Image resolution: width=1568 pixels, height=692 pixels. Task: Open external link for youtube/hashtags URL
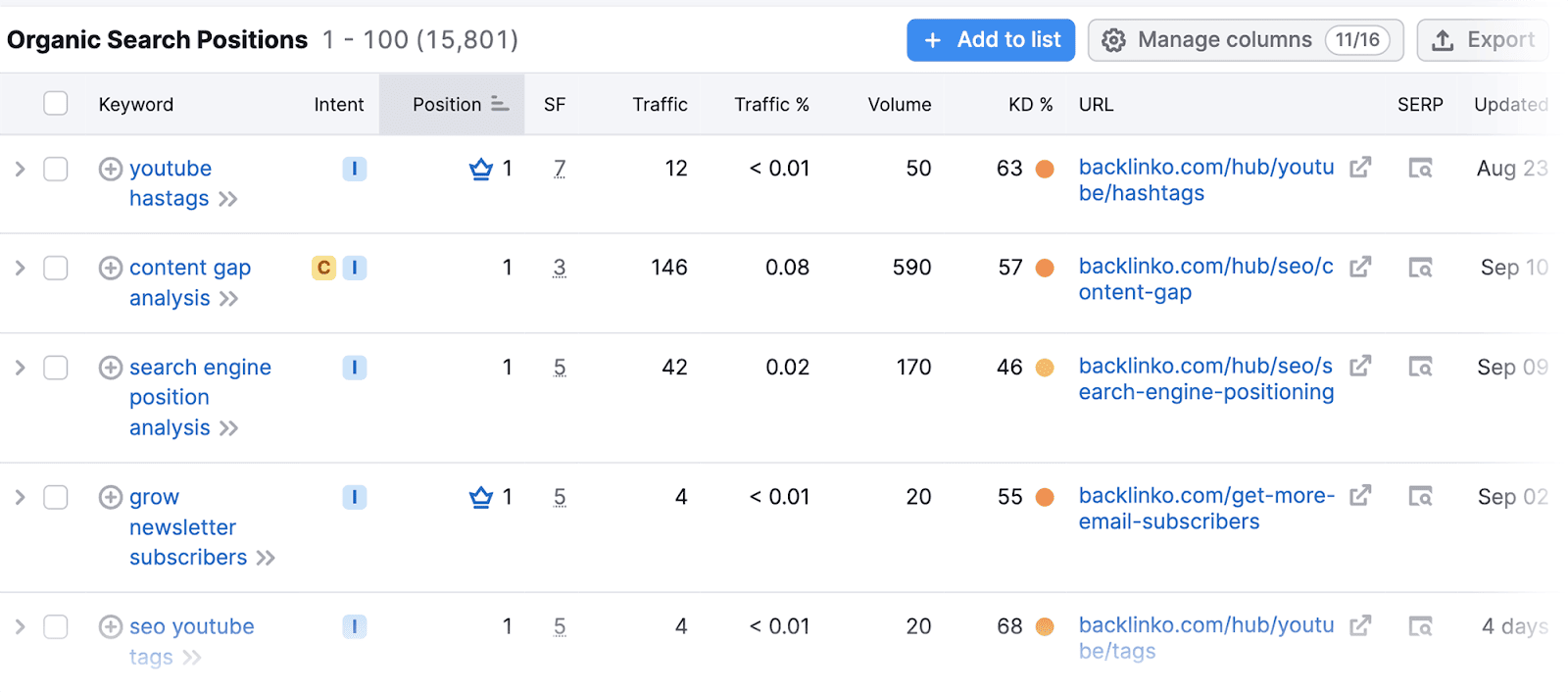pyautogui.click(x=1360, y=168)
